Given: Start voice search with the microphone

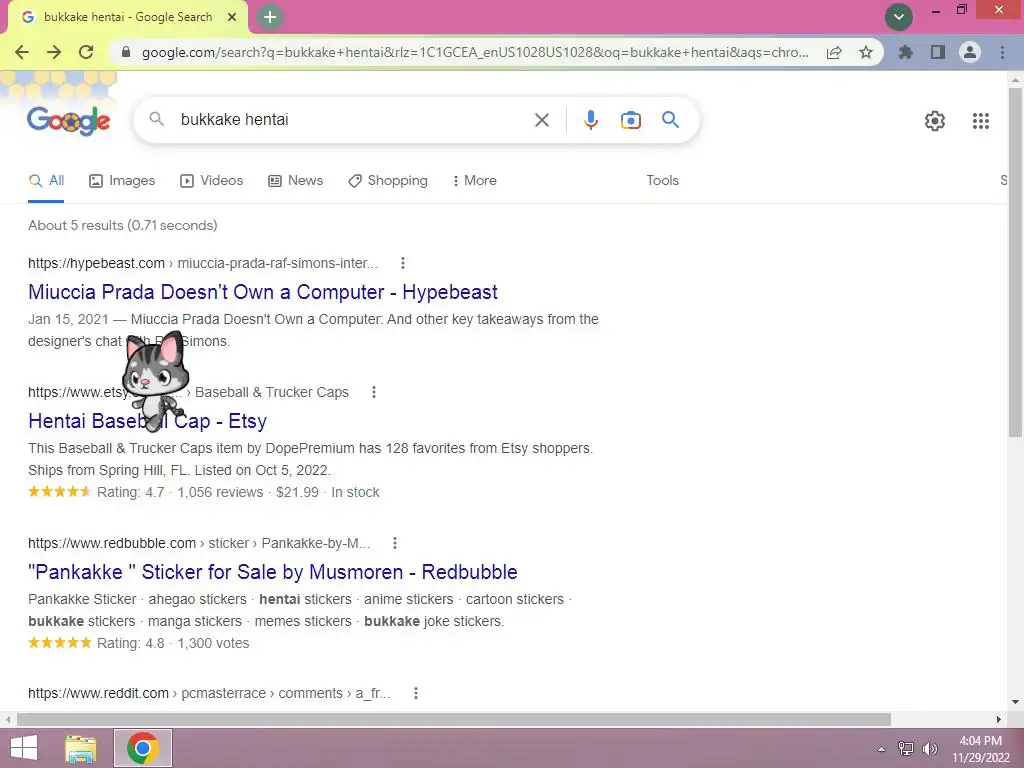Looking at the screenshot, I should (x=590, y=120).
